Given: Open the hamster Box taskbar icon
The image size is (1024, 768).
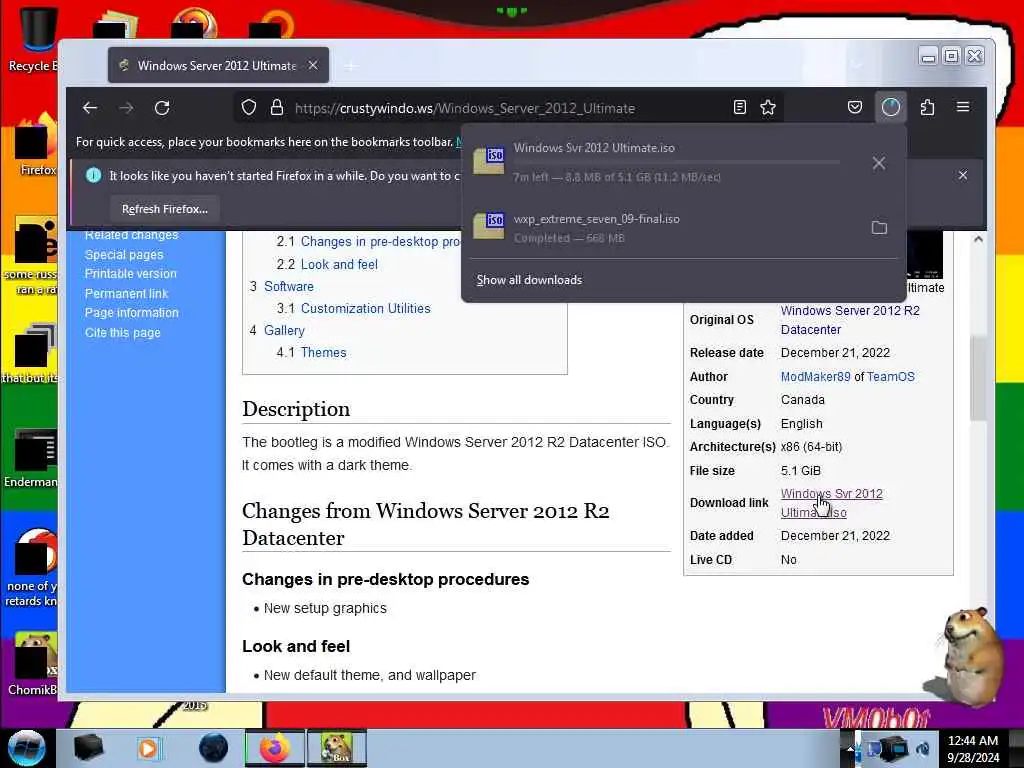Looking at the screenshot, I should [337, 748].
